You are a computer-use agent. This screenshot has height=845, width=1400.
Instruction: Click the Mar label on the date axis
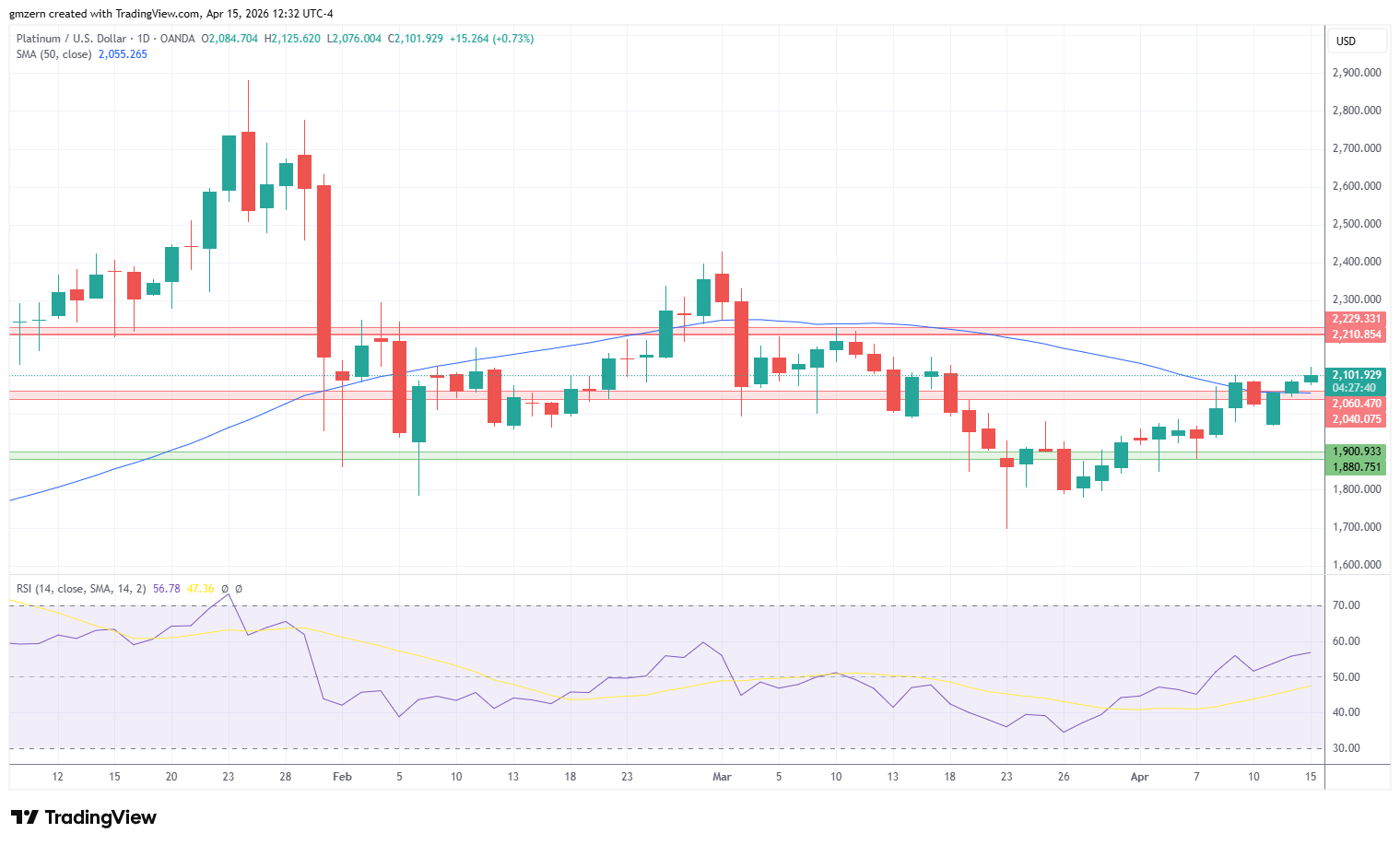[722, 777]
